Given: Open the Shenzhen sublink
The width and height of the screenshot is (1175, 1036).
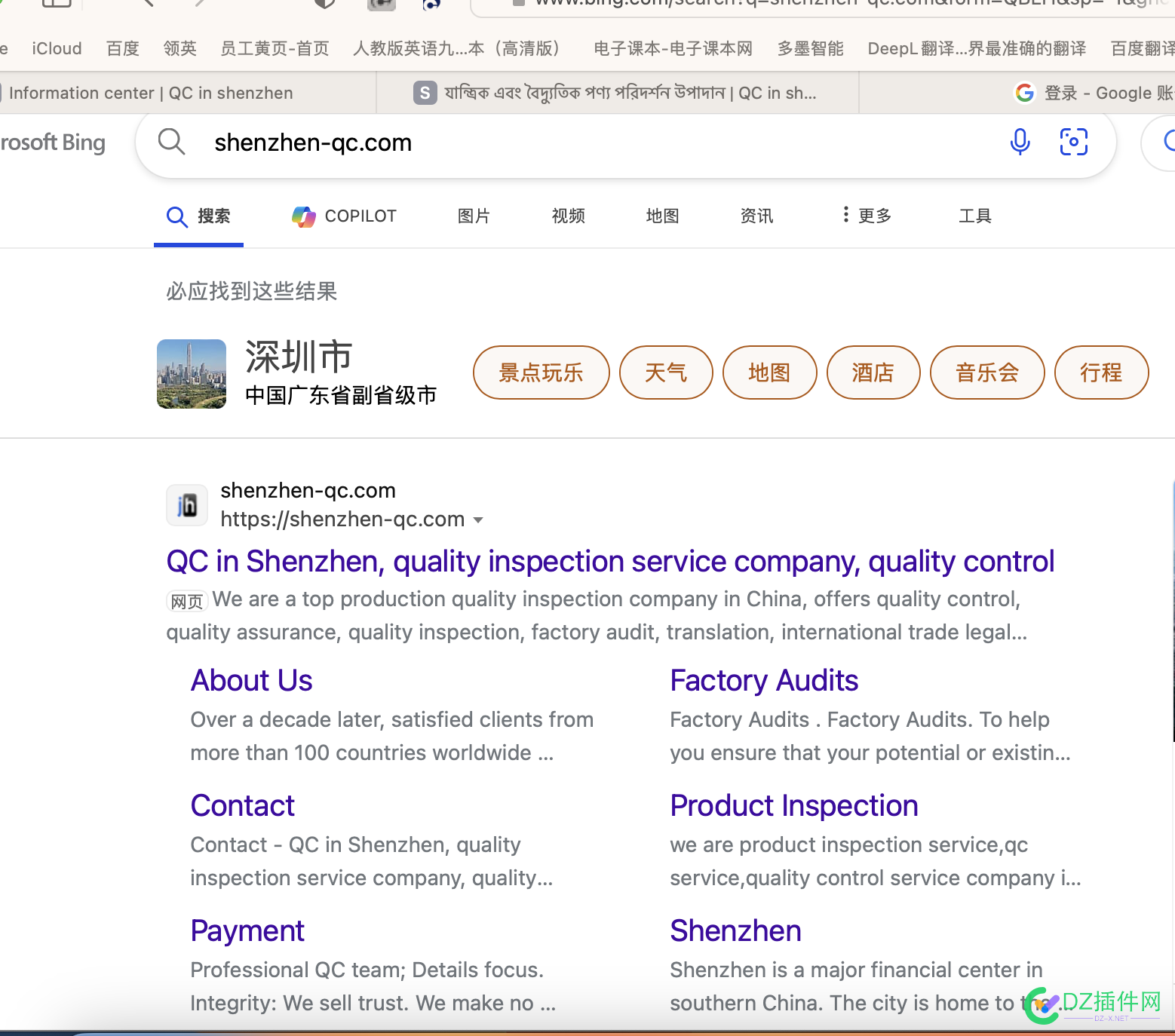Looking at the screenshot, I should pos(735,931).
